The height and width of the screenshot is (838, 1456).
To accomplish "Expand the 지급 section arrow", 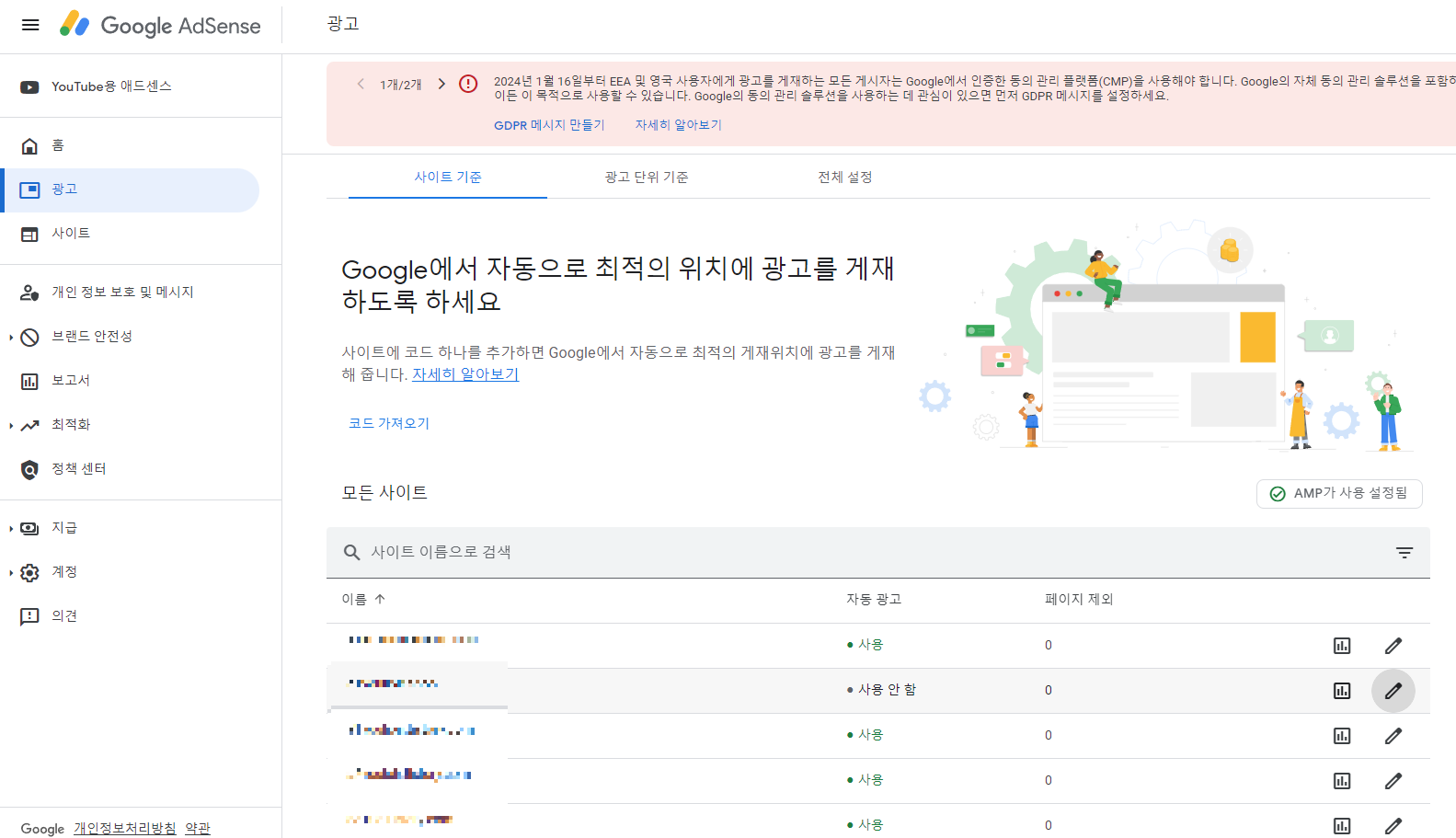I will (11, 529).
